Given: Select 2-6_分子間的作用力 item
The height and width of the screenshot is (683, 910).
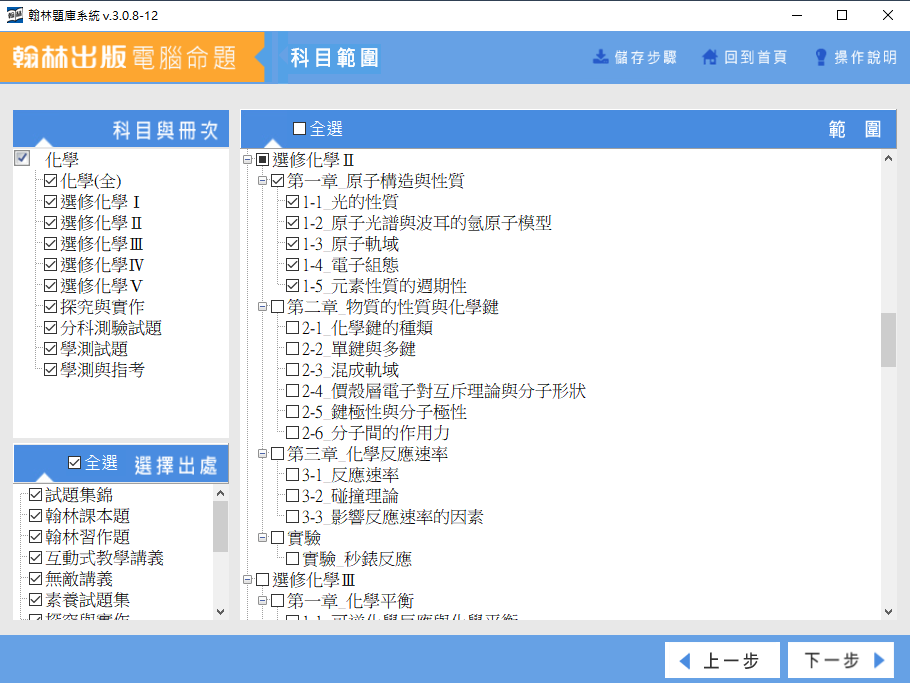Looking at the screenshot, I should pyautogui.click(x=376, y=433).
